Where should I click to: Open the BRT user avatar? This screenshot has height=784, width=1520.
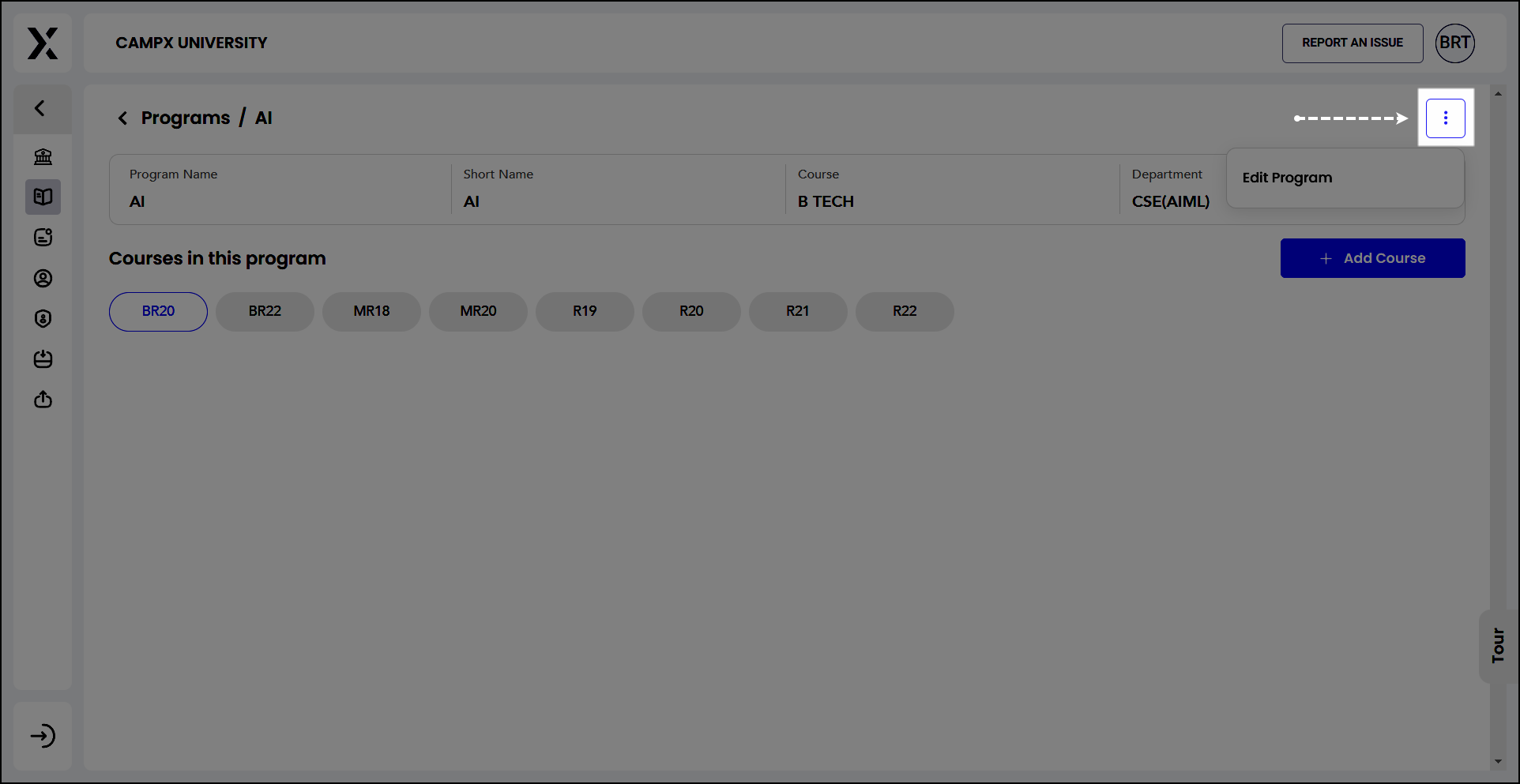[1454, 43]
